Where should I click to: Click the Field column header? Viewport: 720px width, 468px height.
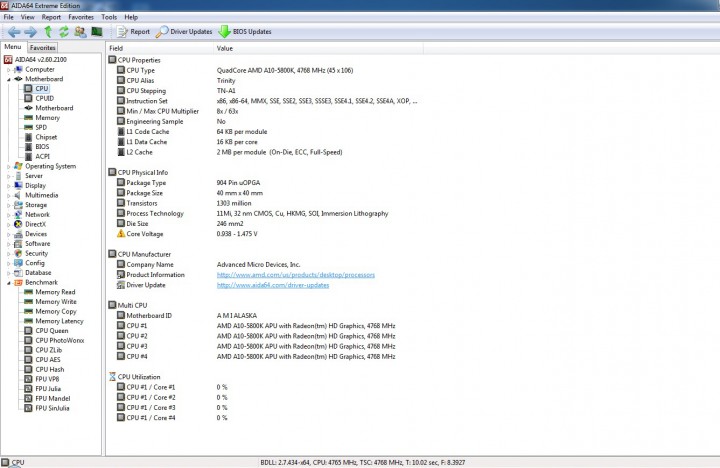(x=160, y=48)
